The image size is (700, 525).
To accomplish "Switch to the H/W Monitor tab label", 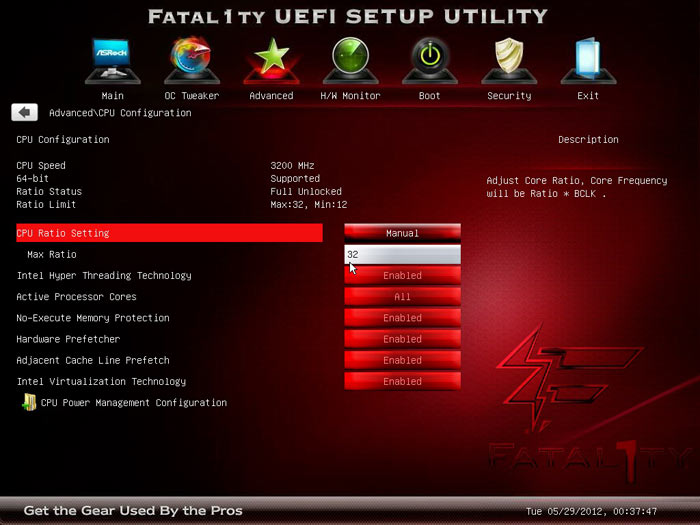I will (350, 96).
